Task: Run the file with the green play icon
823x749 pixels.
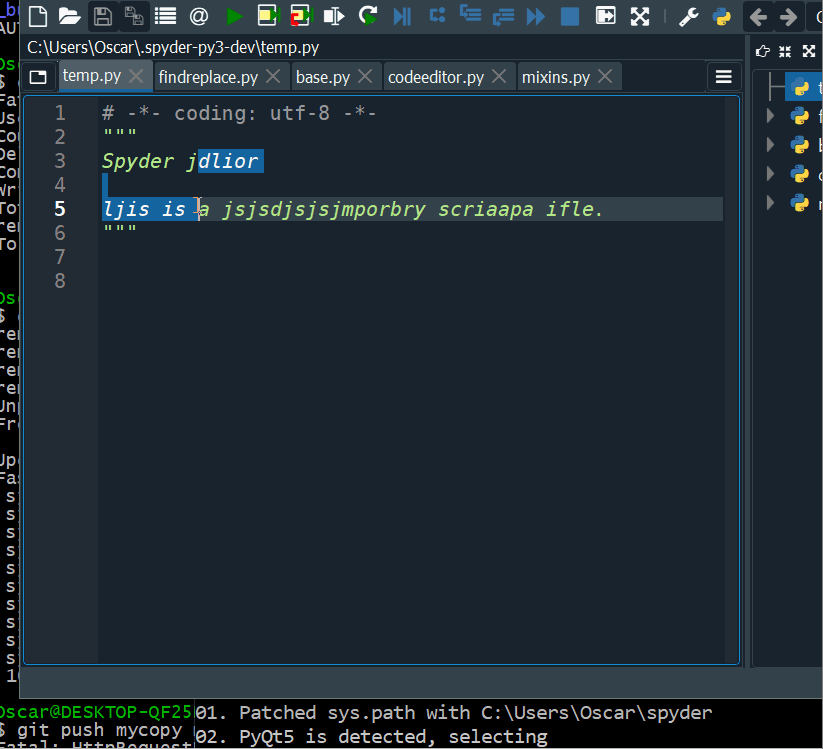Action: [x=234, y=16]
